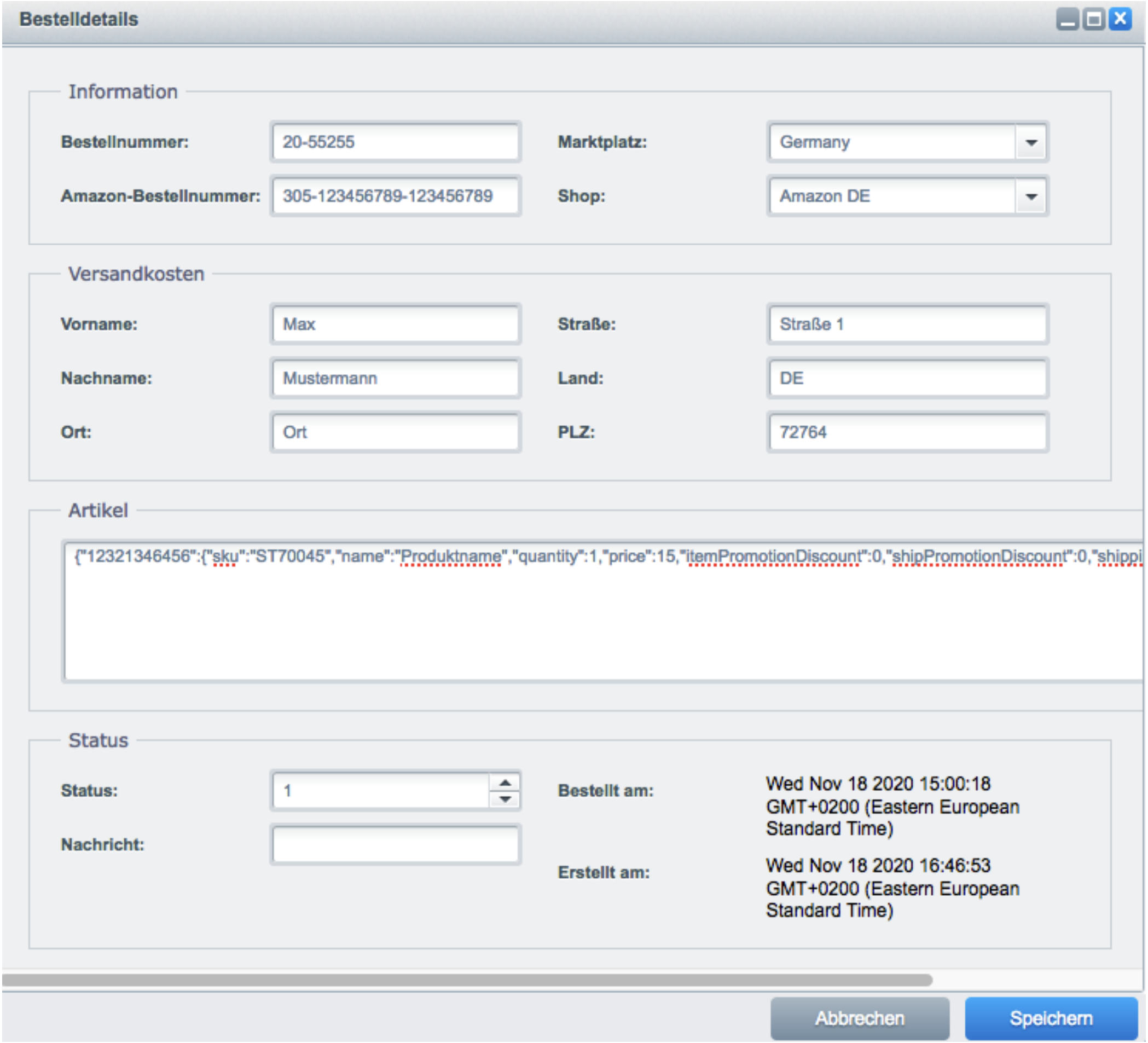Viewport: 1148px width, 1043px height.
Task: Select the Land field containing DE
Action: [907, 378]
